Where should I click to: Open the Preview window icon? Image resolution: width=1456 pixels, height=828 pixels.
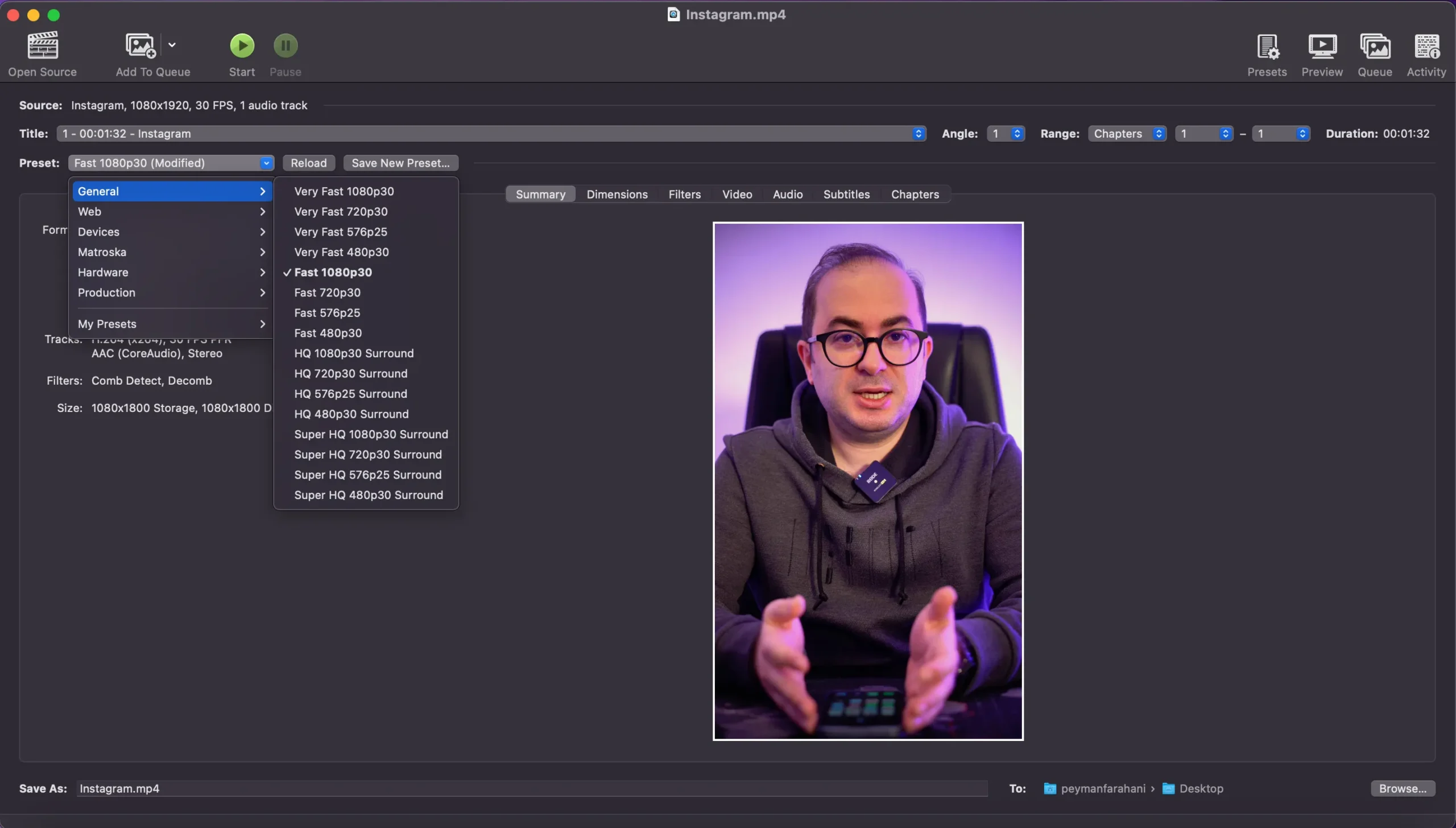click(x=1322, y=47)
